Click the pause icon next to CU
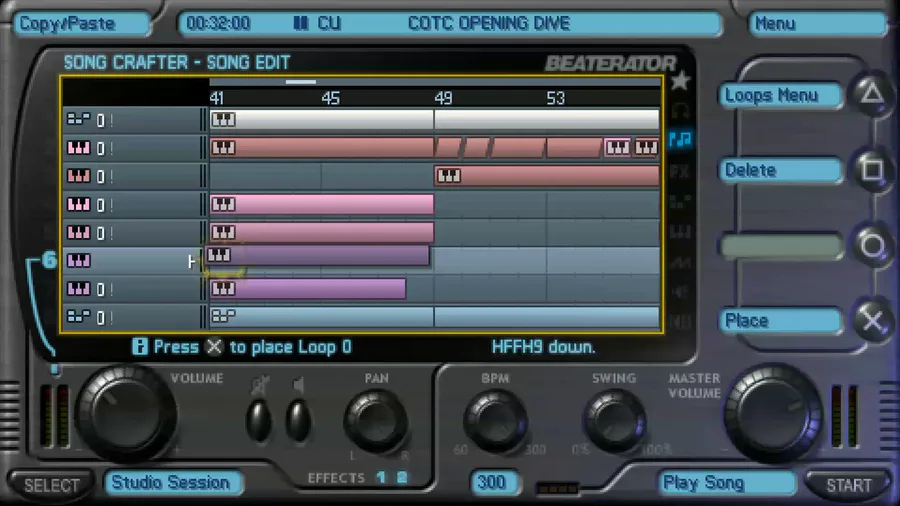This screenshot has height=506, width=900. click(301, 24)
